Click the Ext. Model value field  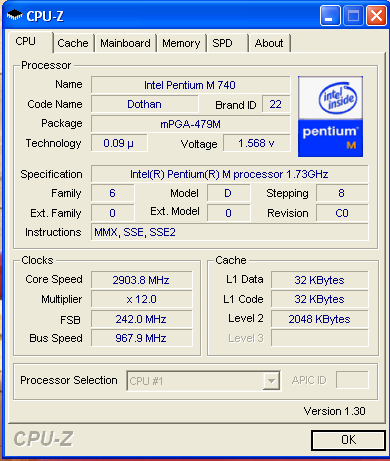[228, 213]
